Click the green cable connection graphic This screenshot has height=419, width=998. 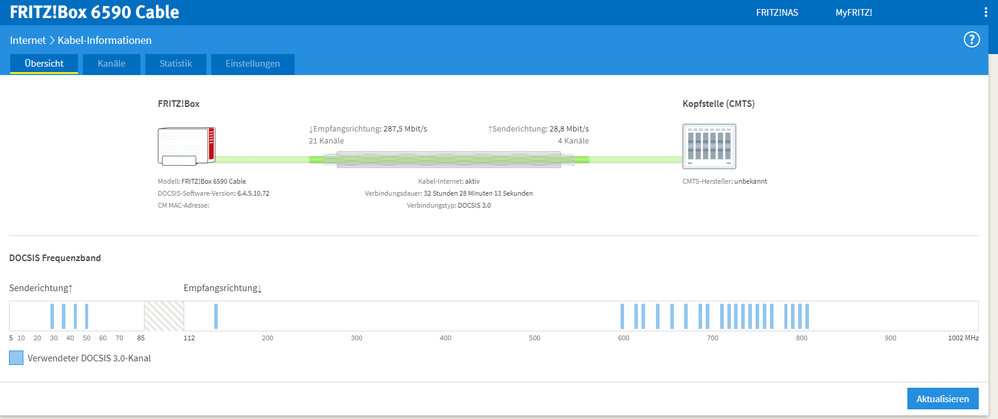[449, 160]
